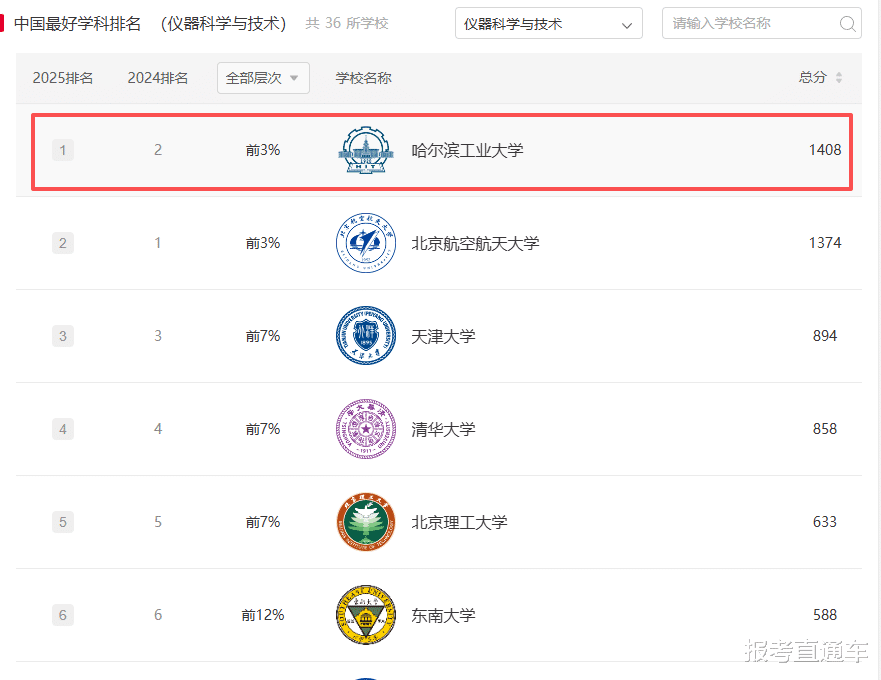
Task: Click the chevron arrow of subject selector
Action: coord(627,25)
